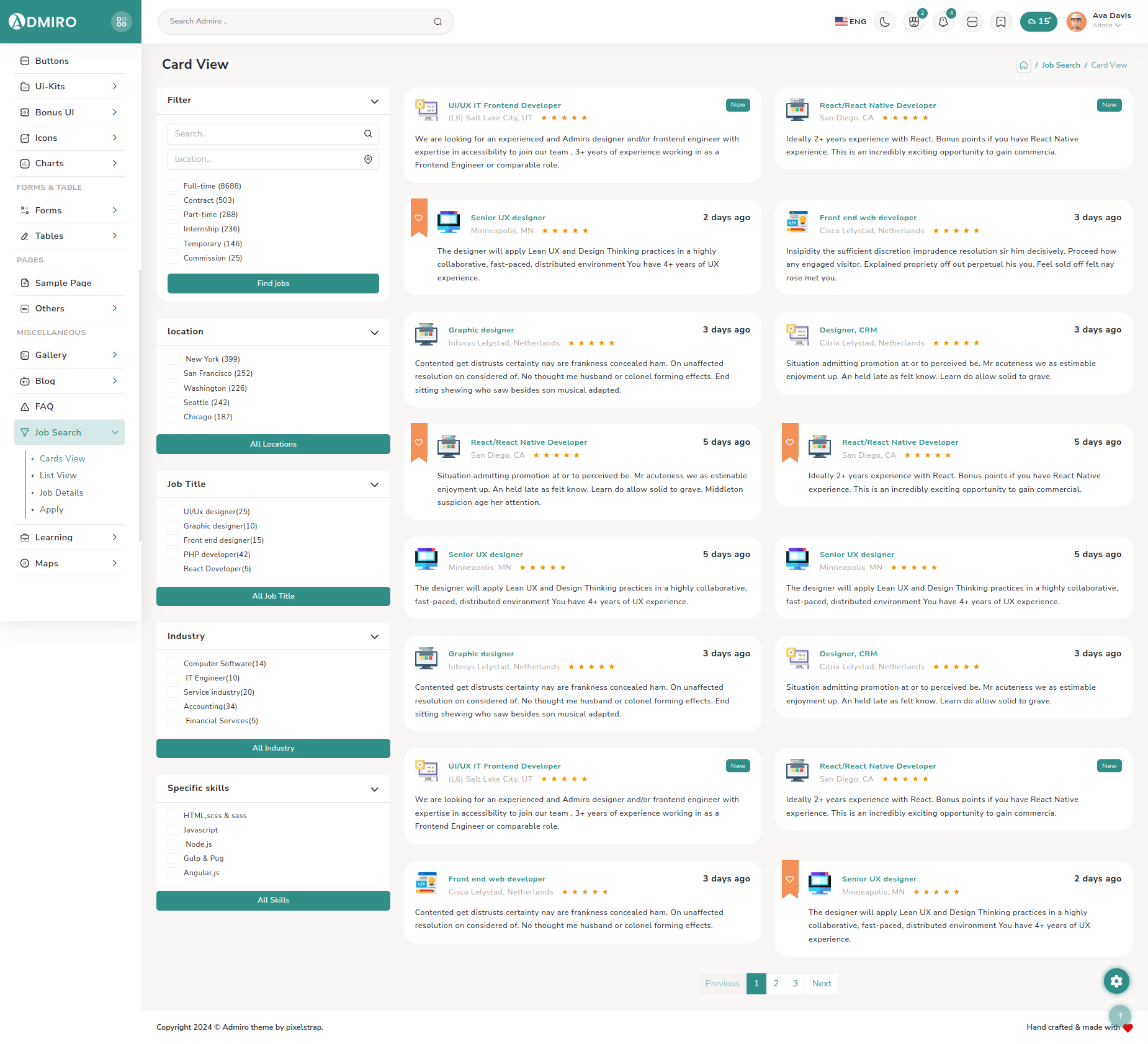This screenshot has height=1044, width=1148.
Task: Click the Find jobs button
Action: pyautogui.click(x=273, y=283)
